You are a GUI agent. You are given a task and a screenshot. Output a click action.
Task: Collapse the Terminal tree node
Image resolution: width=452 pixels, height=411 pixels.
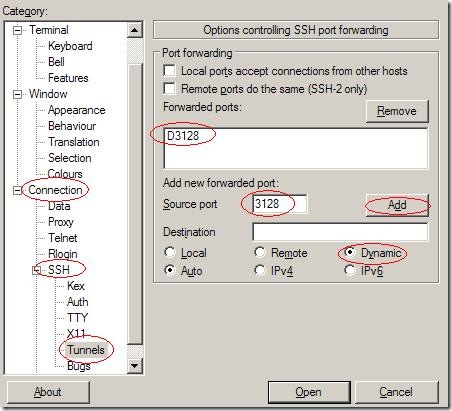point(17,31)
